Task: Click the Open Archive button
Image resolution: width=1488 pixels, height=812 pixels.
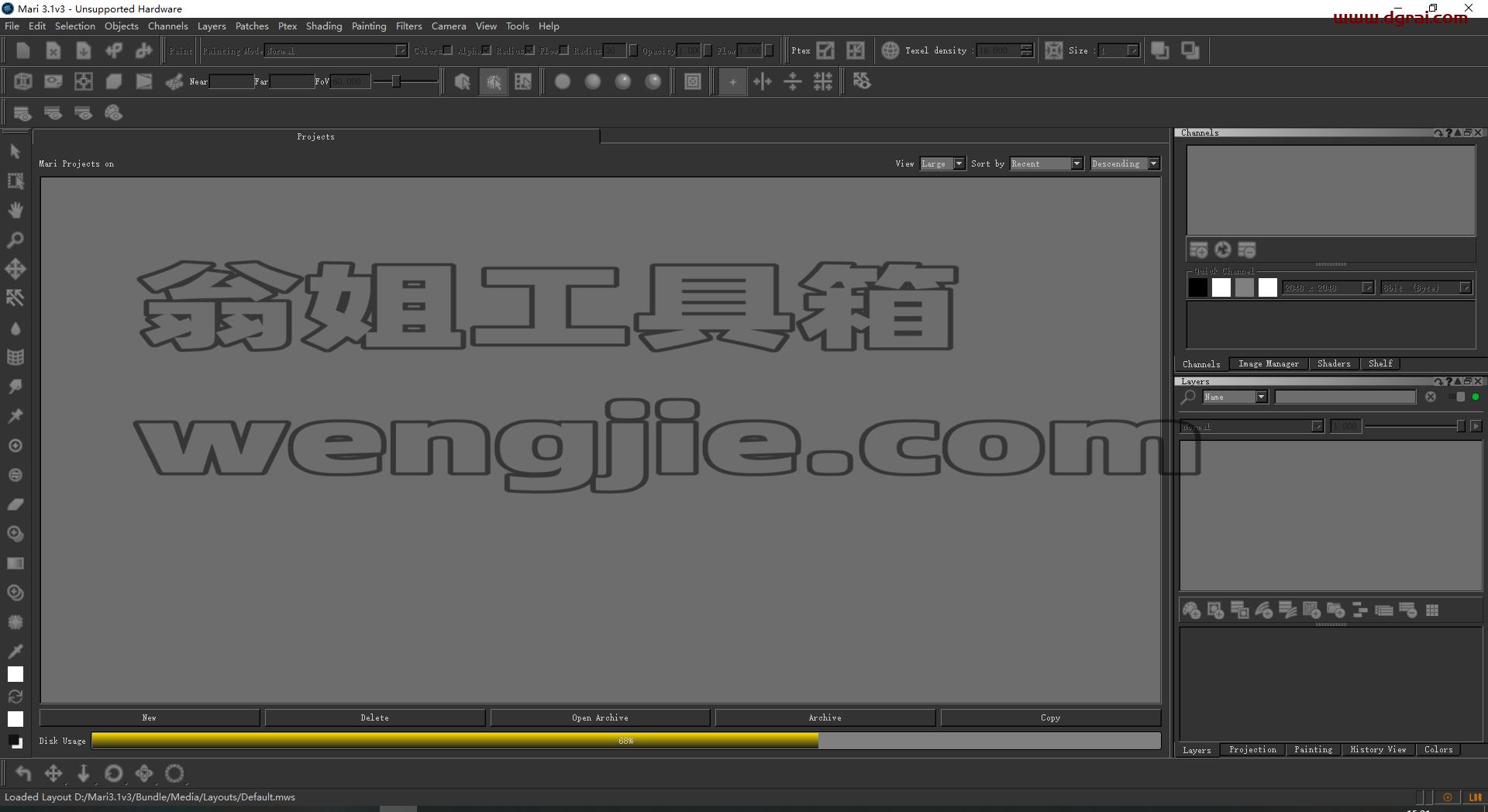Action: click(x=600, y=717)
